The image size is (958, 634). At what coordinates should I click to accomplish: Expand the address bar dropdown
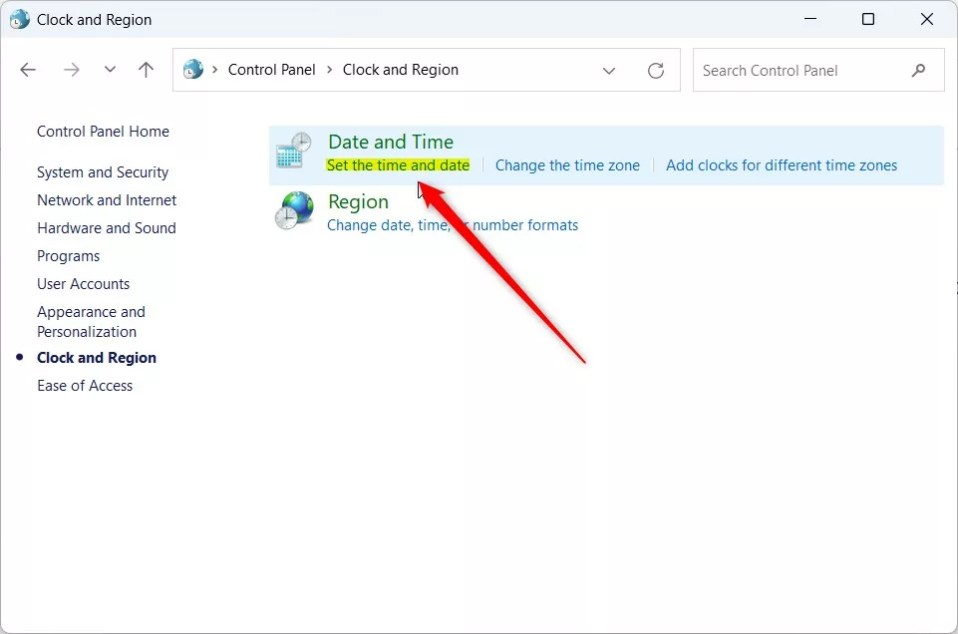pyautogui.click(x=609, y=70)
